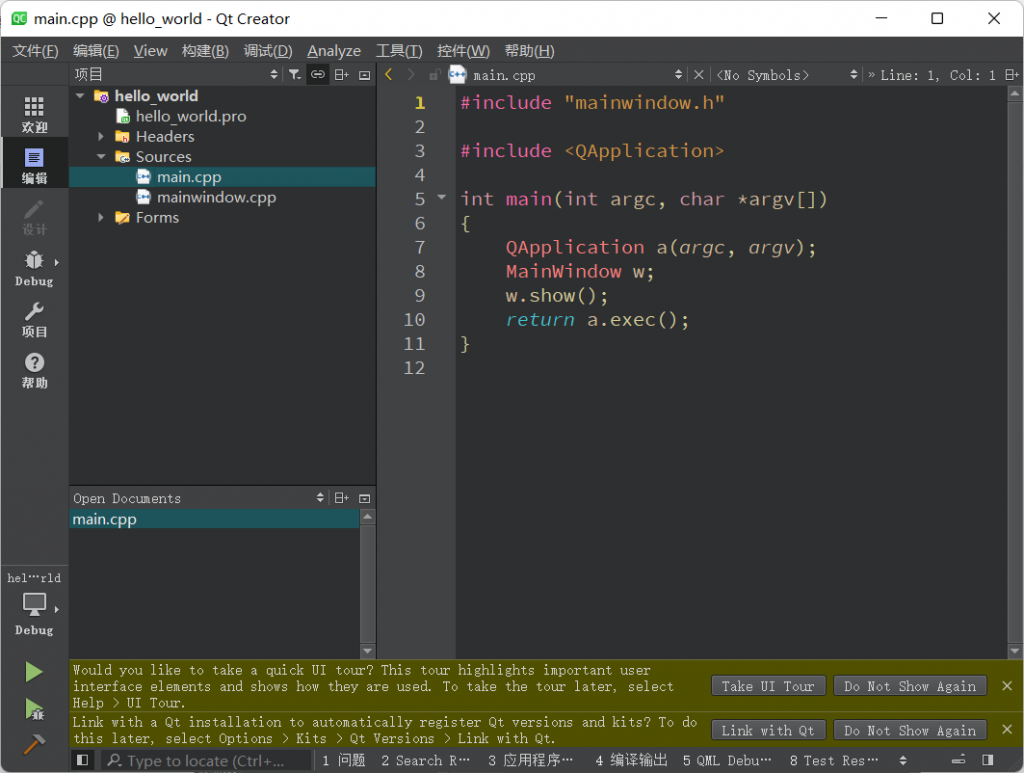Open the 构建(B) menu
1024x773 pixels.
pyautogui.click(x=205, y=51)
